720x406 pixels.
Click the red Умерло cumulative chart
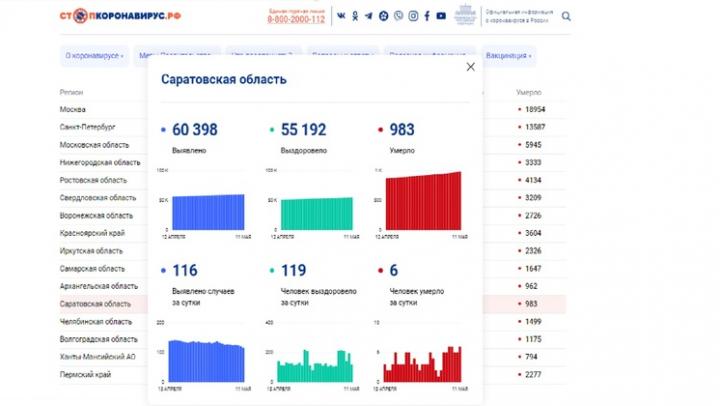[x=418, y=202]
